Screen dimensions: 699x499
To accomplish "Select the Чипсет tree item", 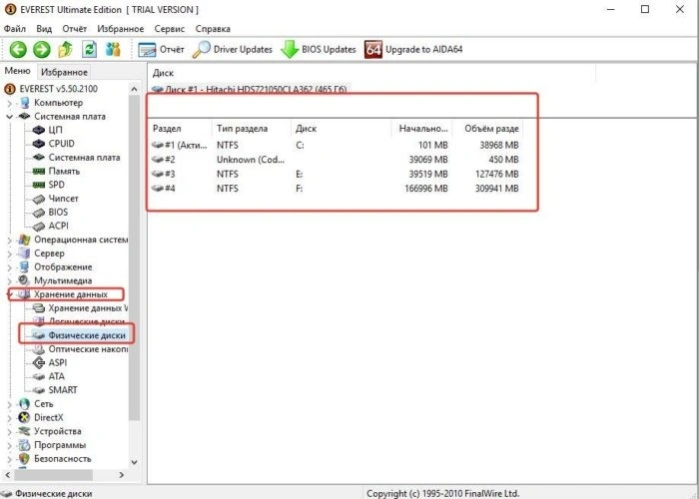I will click(x=63, y=198).
